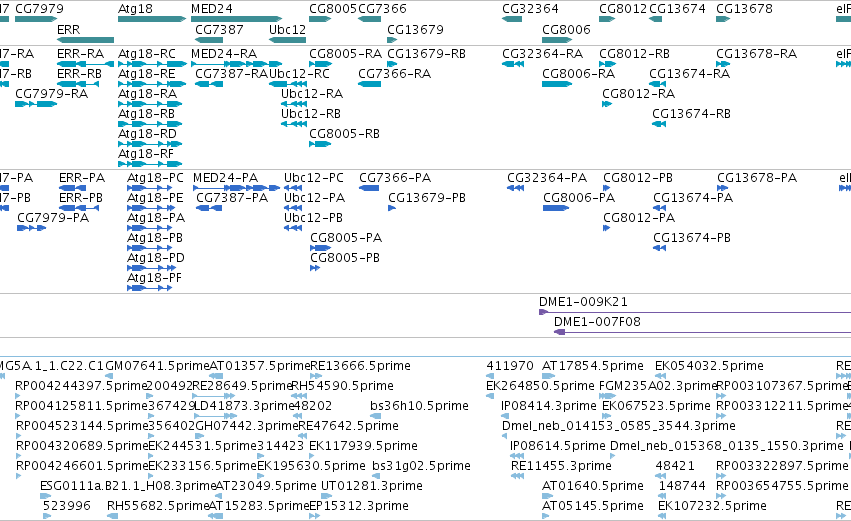Select the CG8012-PA protein label
Image resolution: width=851 pixels, height=521 pixels.
point(639,218)
